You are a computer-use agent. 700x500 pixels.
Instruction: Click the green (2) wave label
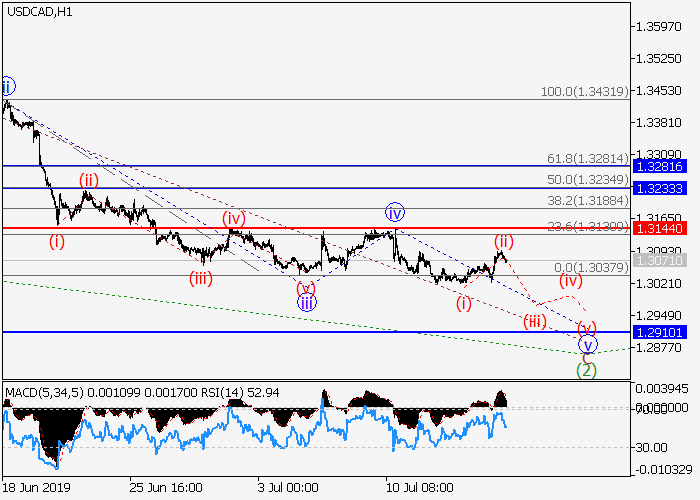(587, 370)
